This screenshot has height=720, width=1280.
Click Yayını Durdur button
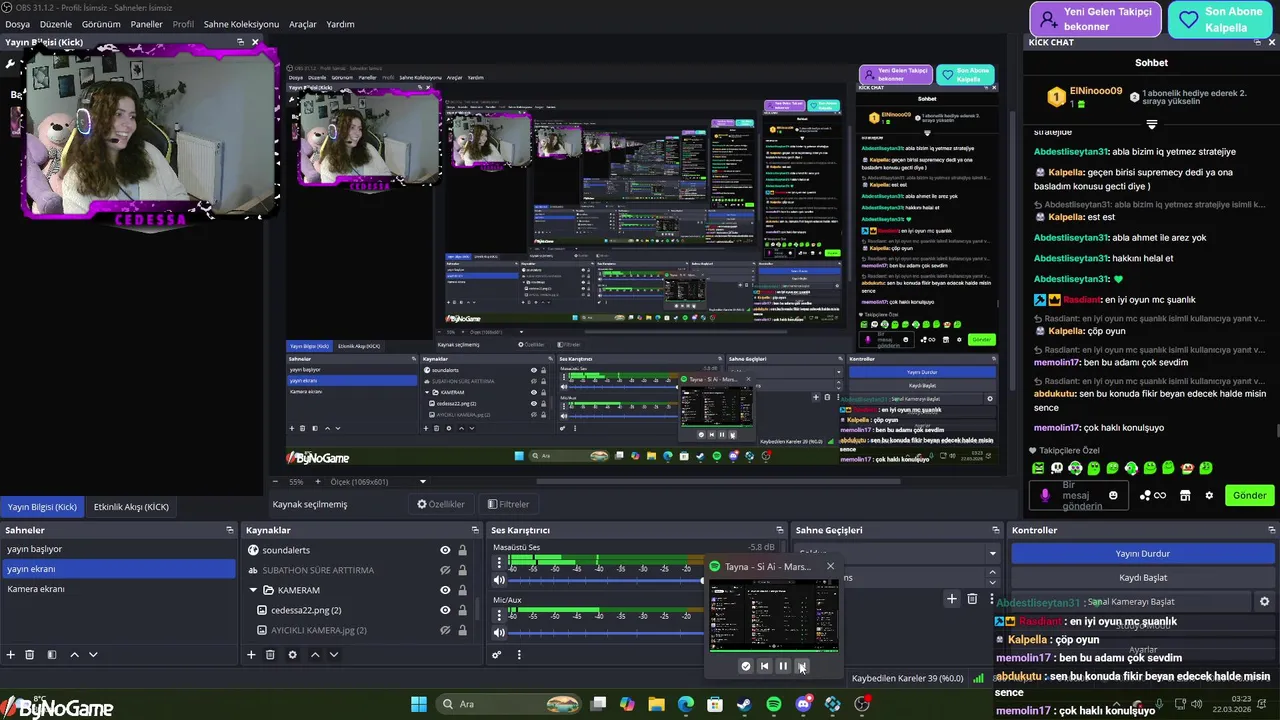click(1143, 553)
